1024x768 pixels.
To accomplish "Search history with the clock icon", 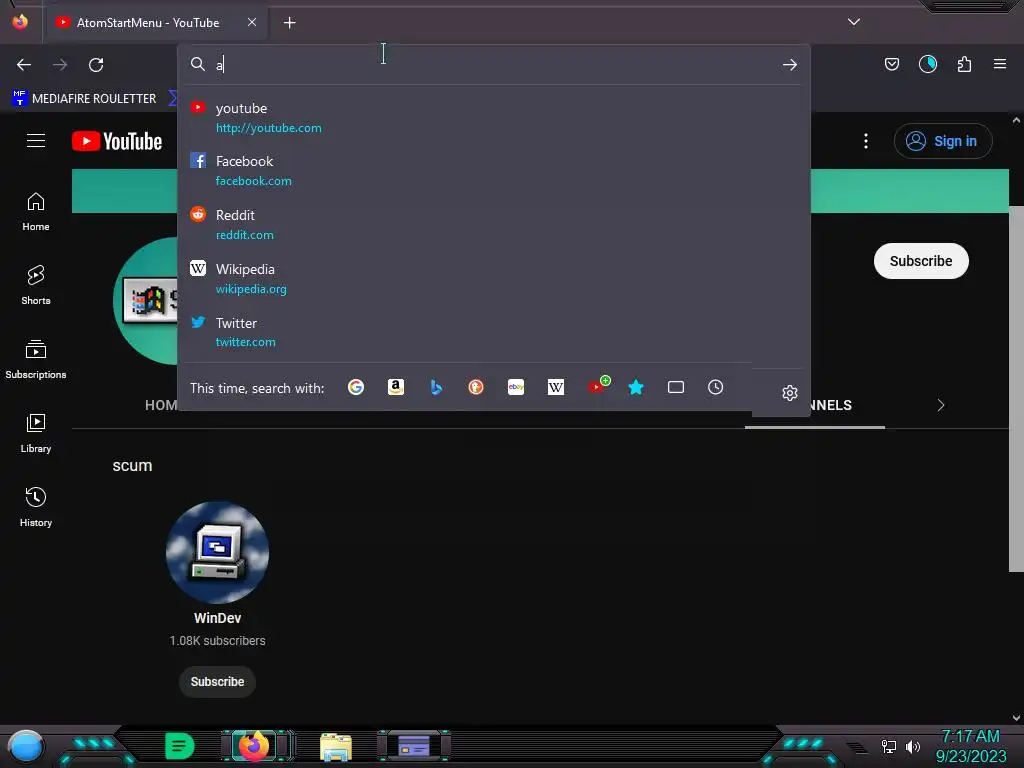I will [x=716, y=387].
